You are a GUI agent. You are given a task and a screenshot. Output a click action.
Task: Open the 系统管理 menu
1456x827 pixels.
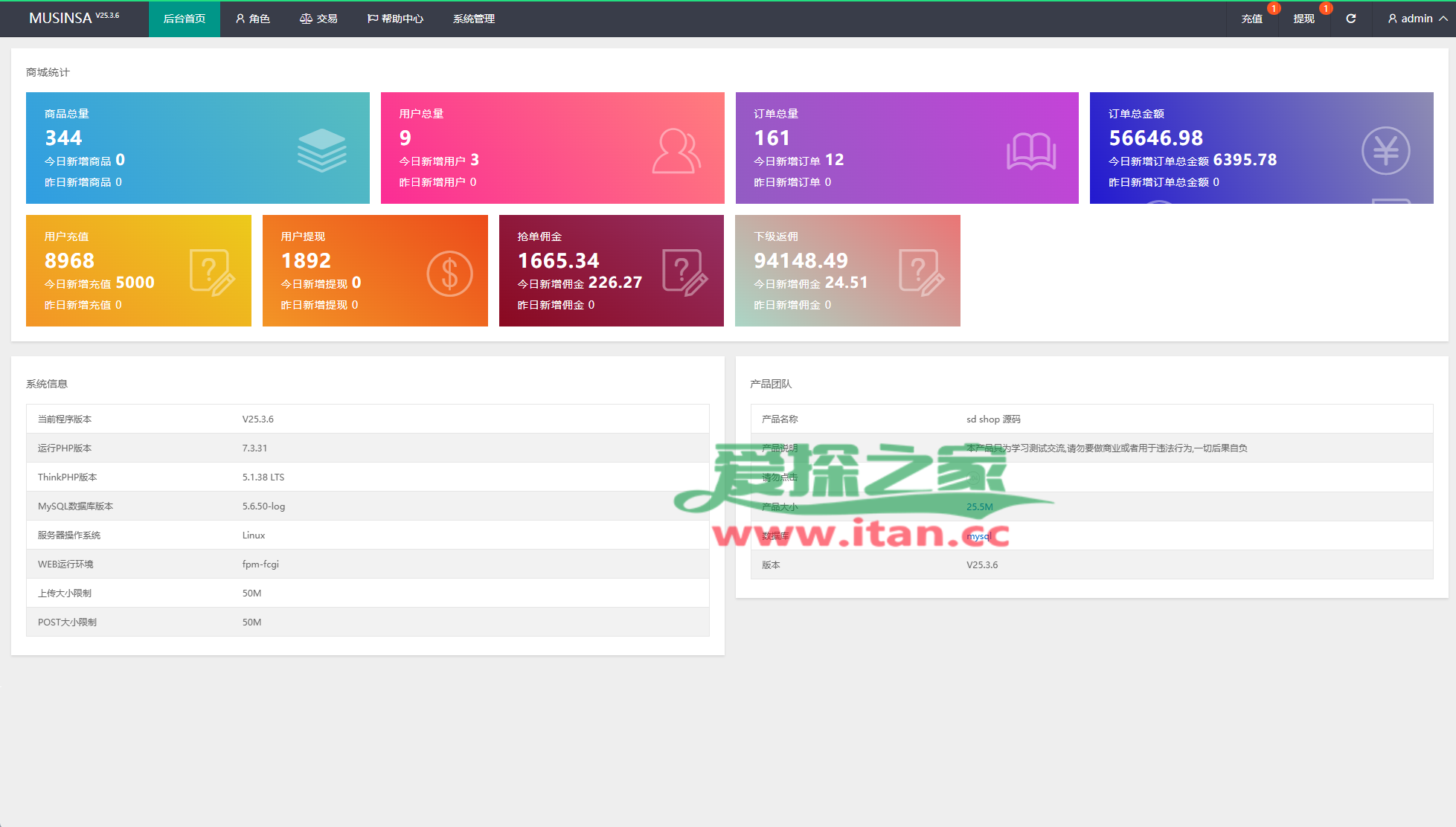tap(473, 19)
